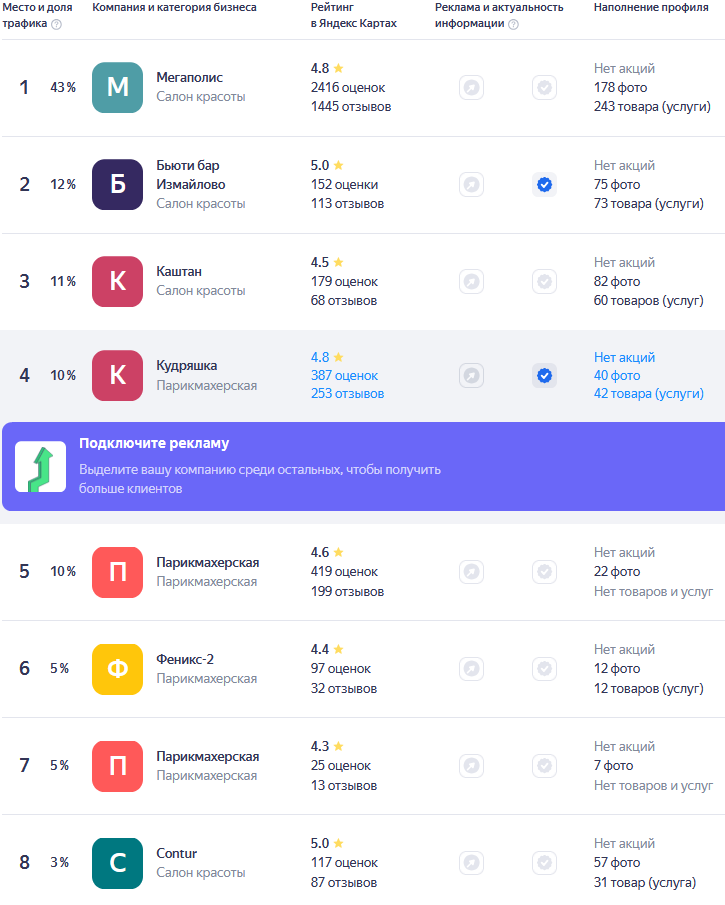
Task: Click the Феникс-2 yellow avatar icon
Action: click(117, 669)
